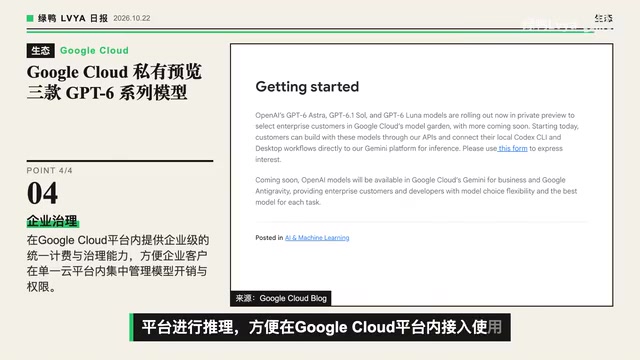
Task: Click the green accent bar left of subtitle
Action: 131,327
